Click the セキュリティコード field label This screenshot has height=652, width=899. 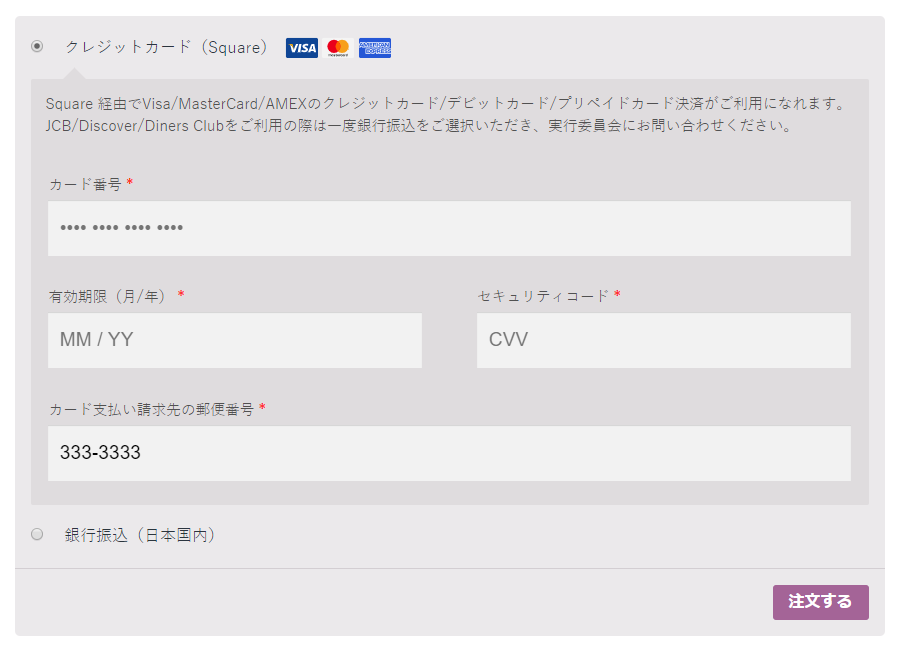point(543,296)
